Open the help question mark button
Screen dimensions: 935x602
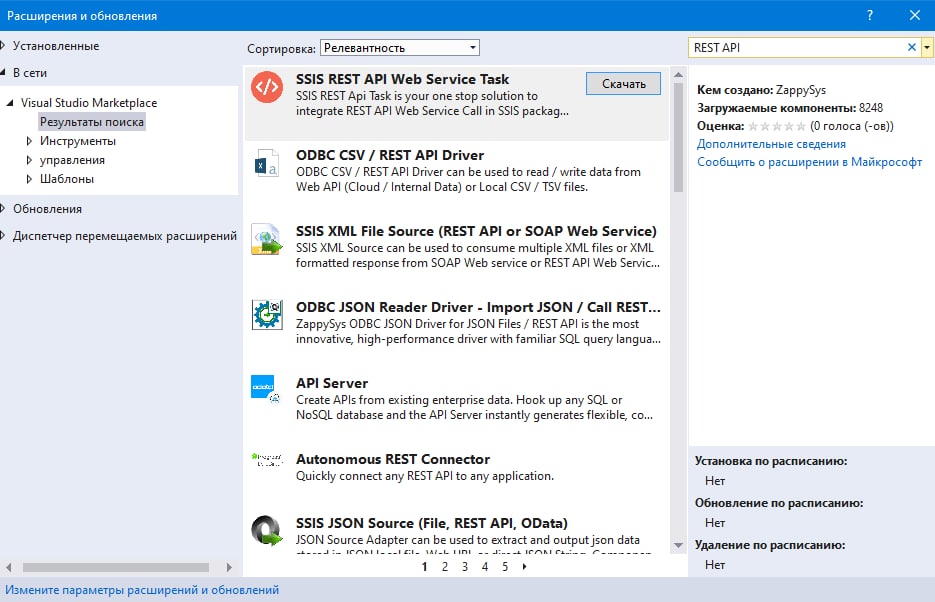(x=870, y=15)
